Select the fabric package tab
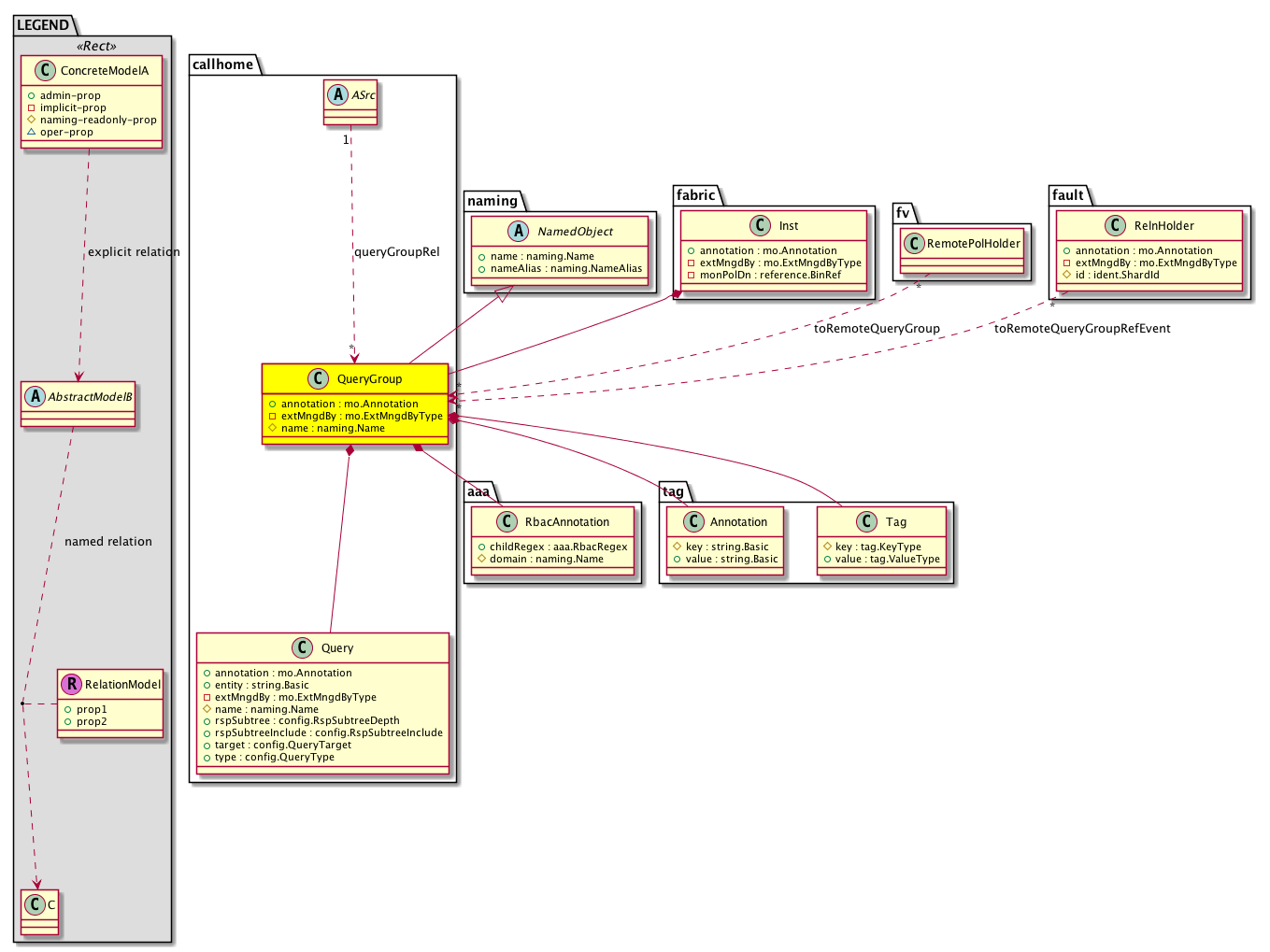Viewport: 1270px width, 952px height. [696, 195]
